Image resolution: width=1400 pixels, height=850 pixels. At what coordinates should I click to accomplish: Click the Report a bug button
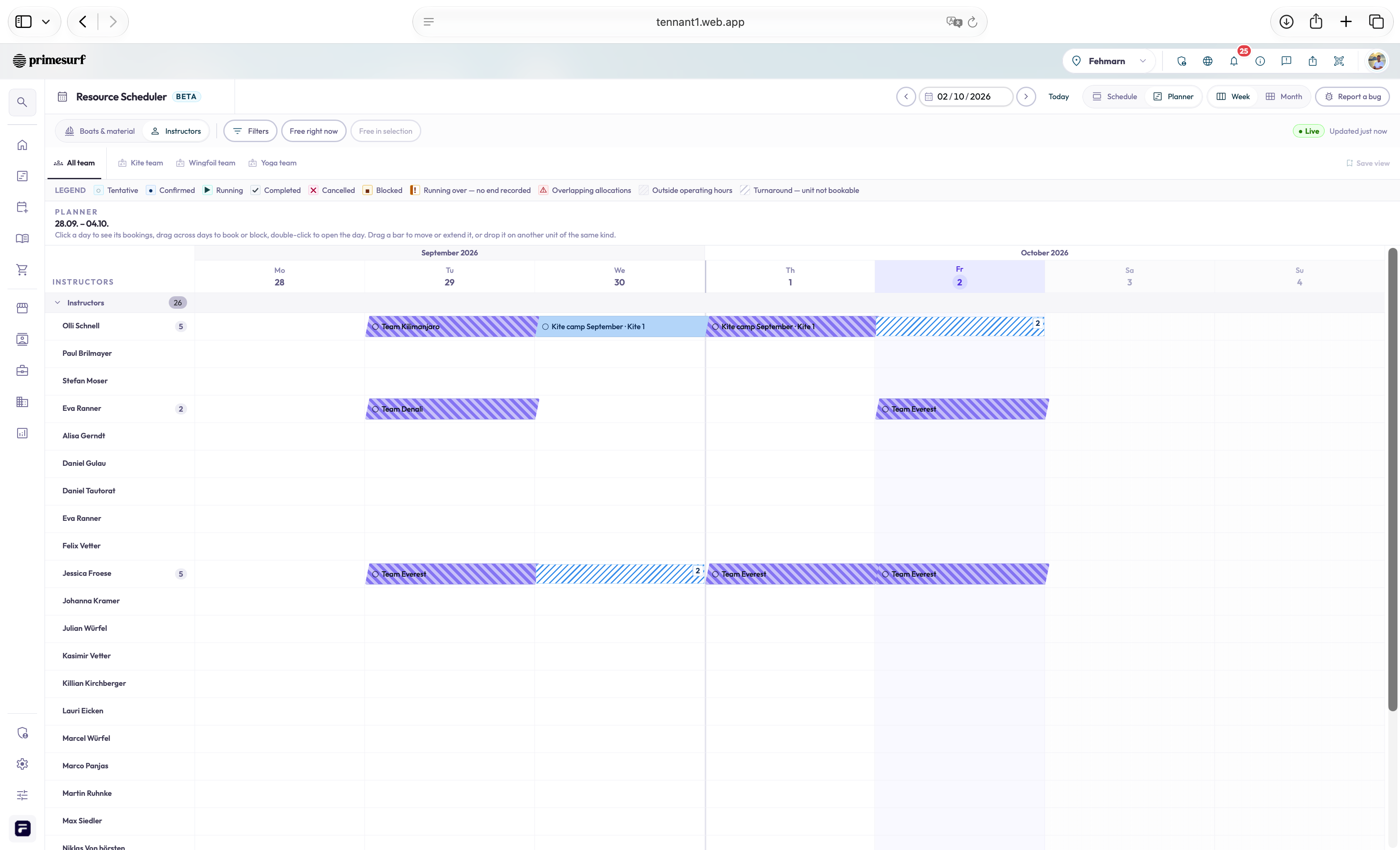(1352, 97)
